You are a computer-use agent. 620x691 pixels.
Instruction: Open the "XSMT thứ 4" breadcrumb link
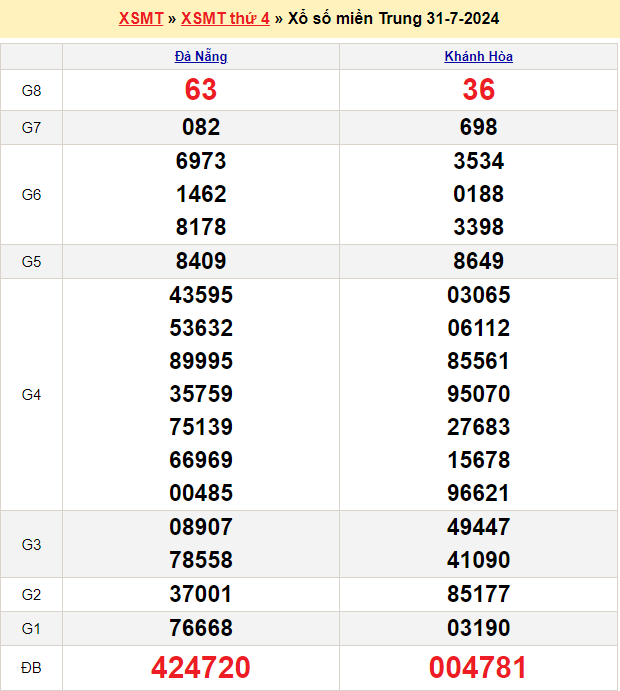pos(225,18)
